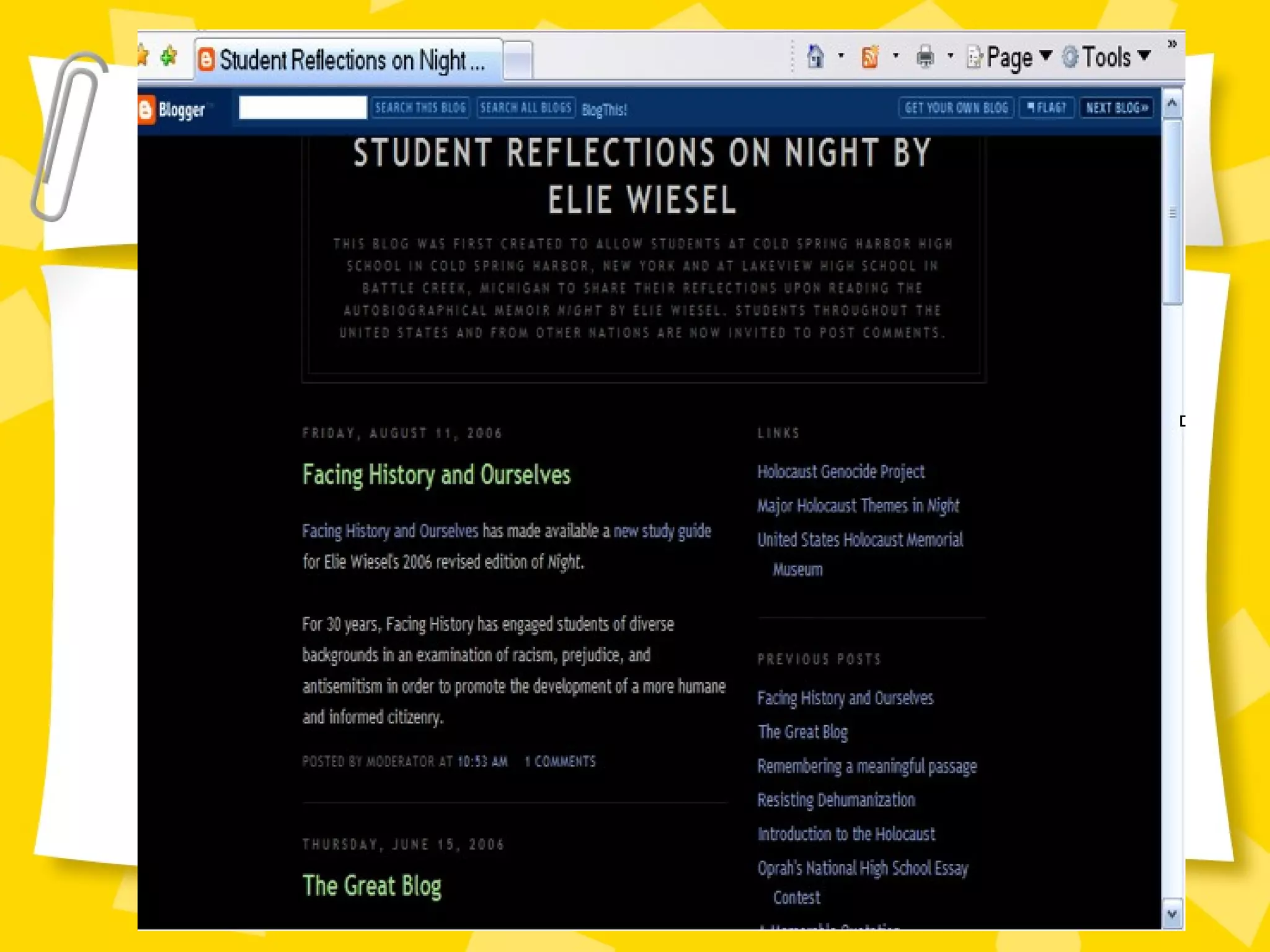The image size is (1270, 952).
Task: Open the Favorites Center star icon
Action: point(143,56)
